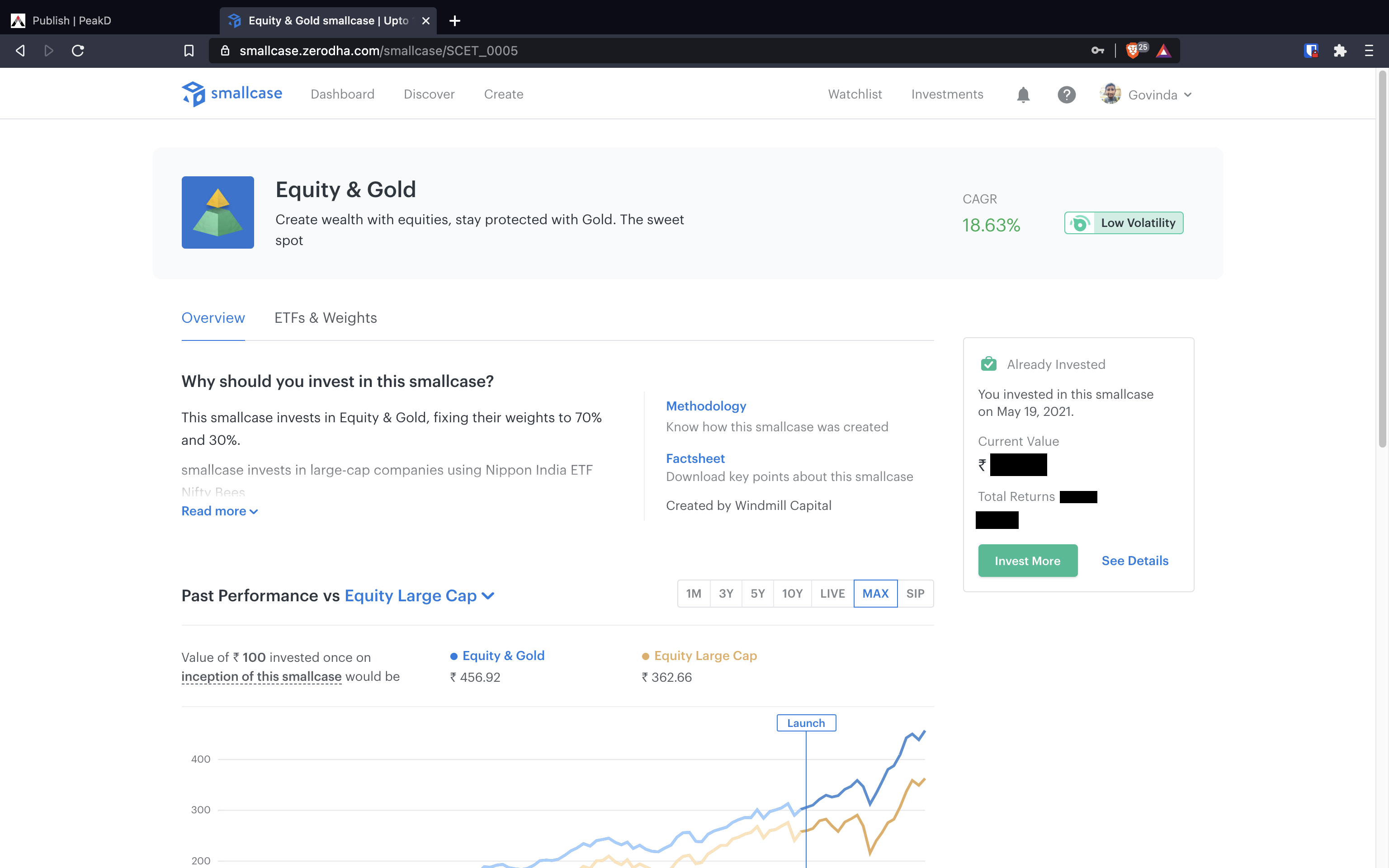Open the extensions puzzle icon
Image resolution: width=1389 pixels, height=868 pixels.
coord(1340,51)
